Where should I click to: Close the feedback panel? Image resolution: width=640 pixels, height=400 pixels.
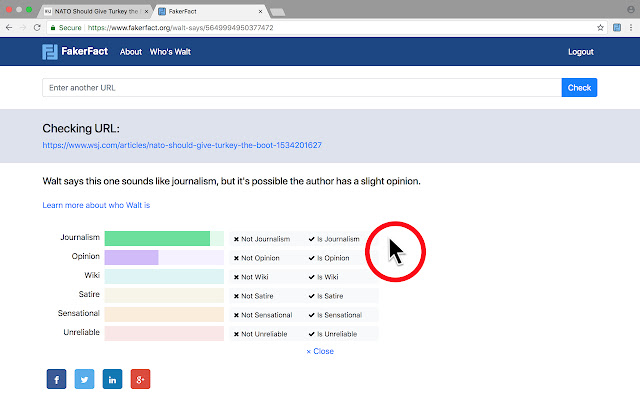tap(320, 351)
